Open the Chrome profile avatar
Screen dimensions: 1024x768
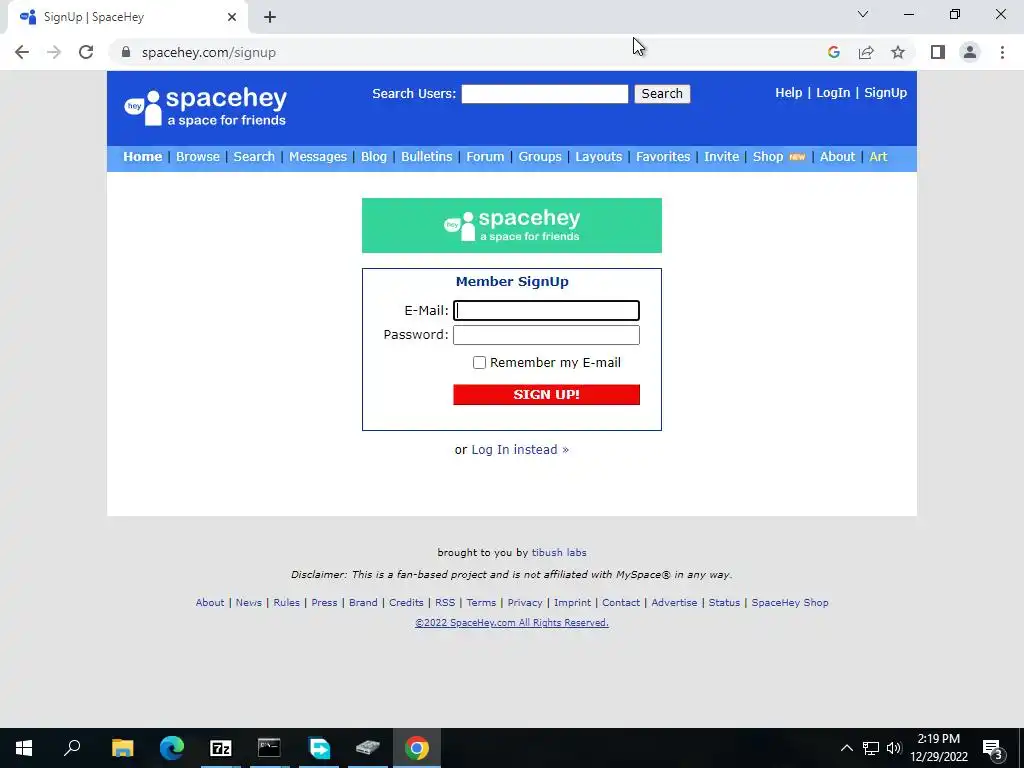click(x=970, y=52)
